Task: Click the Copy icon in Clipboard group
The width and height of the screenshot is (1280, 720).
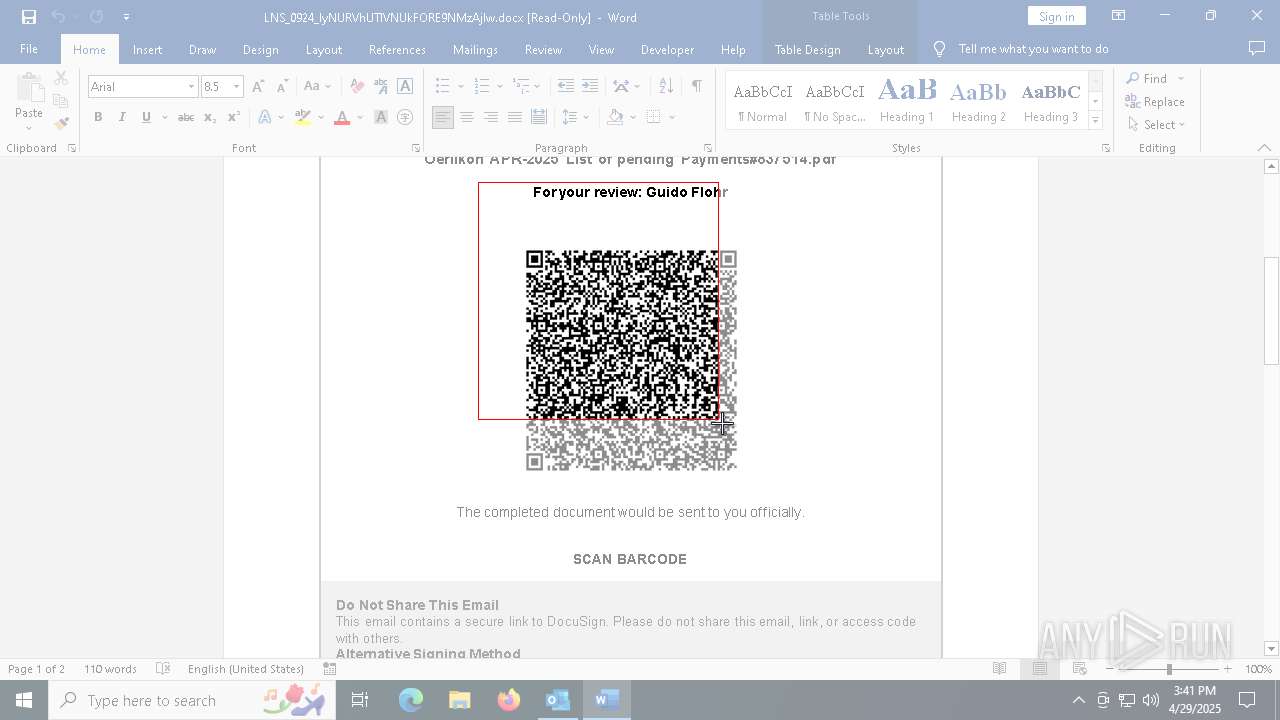Action: (x=61, y=101)
